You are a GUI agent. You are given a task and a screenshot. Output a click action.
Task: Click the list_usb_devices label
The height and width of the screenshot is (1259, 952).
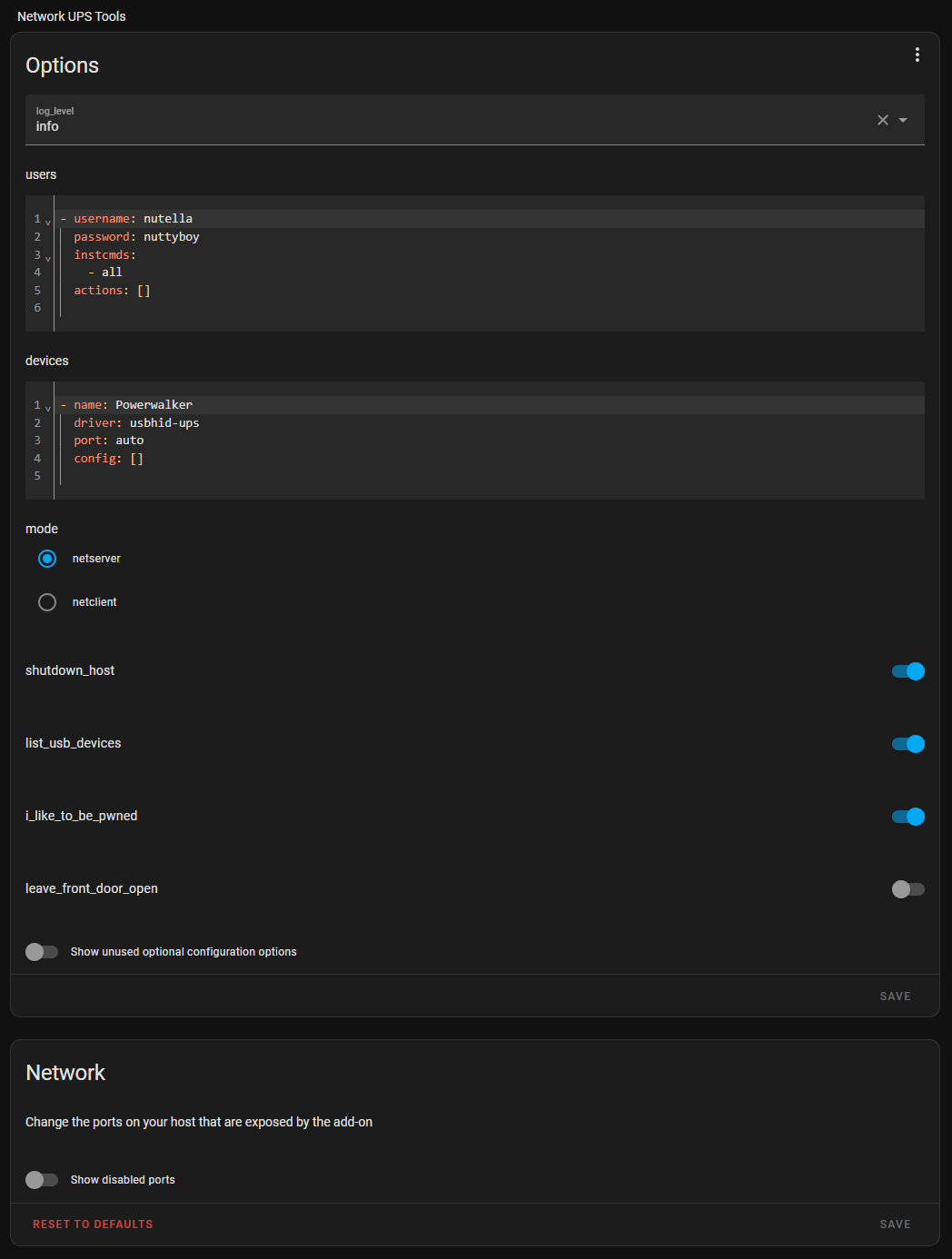coord(73,743)
